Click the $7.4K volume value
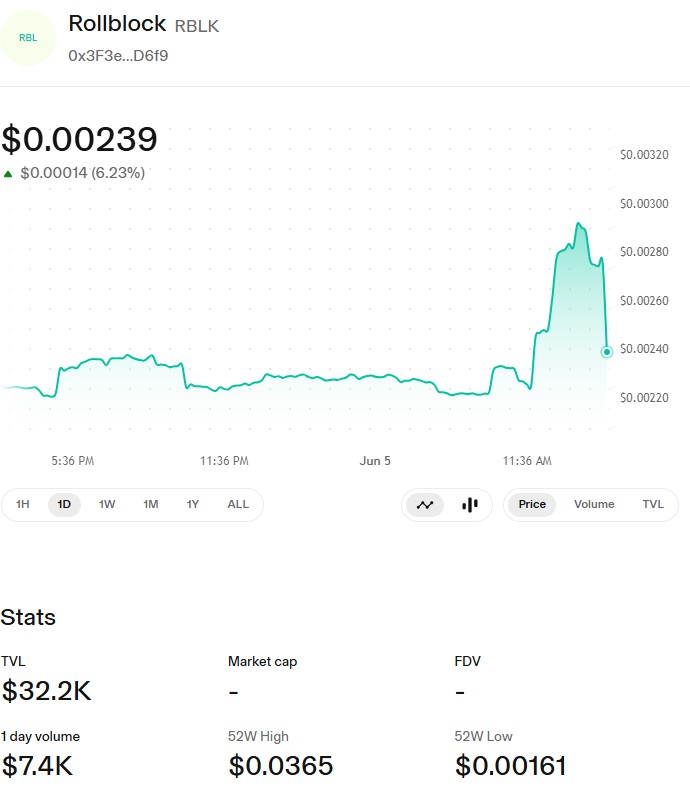The image size is (690, 794). pyautogui.click(x=37, y=766)
